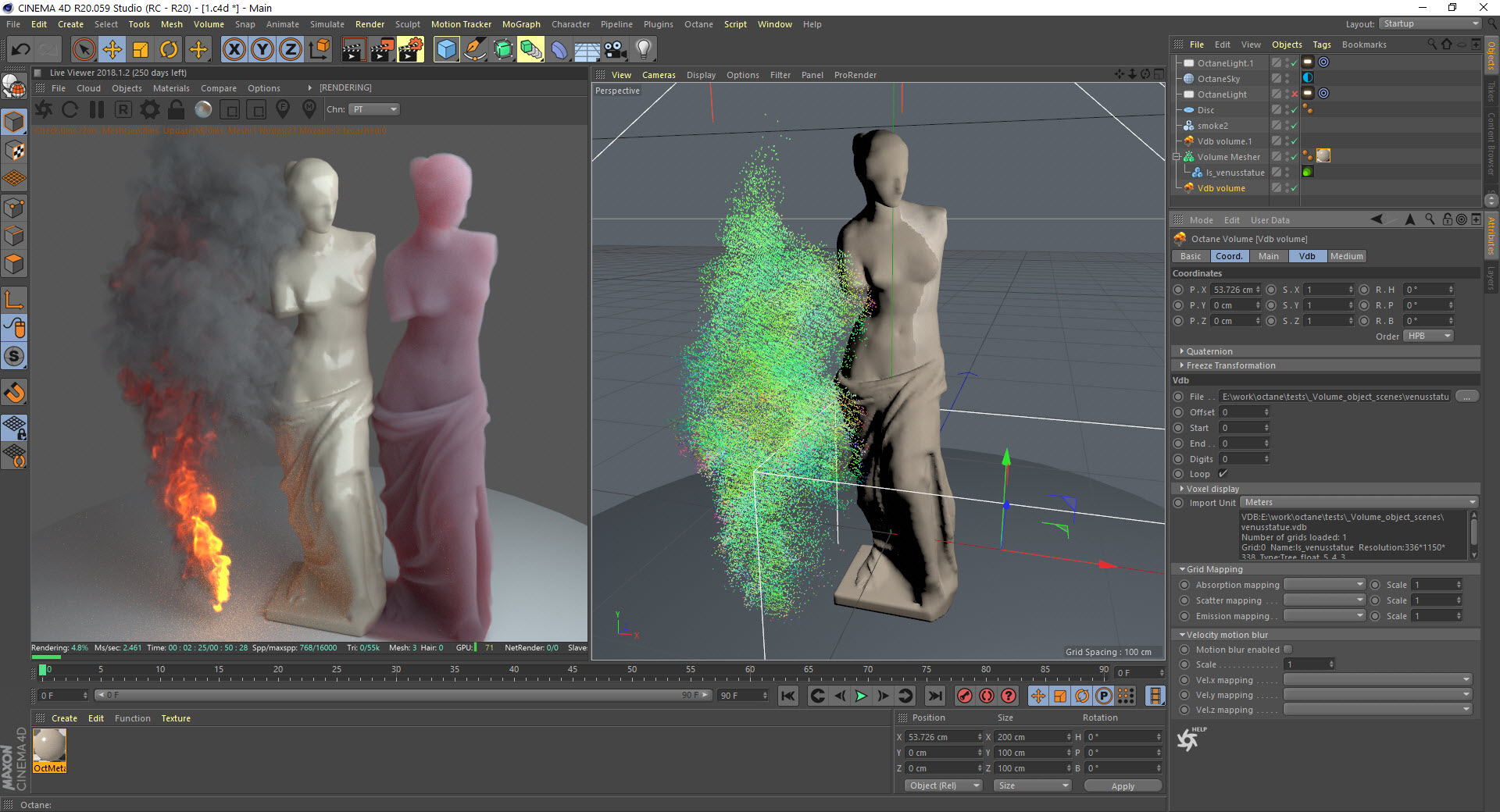Send scene and restart Octane render

44,109
